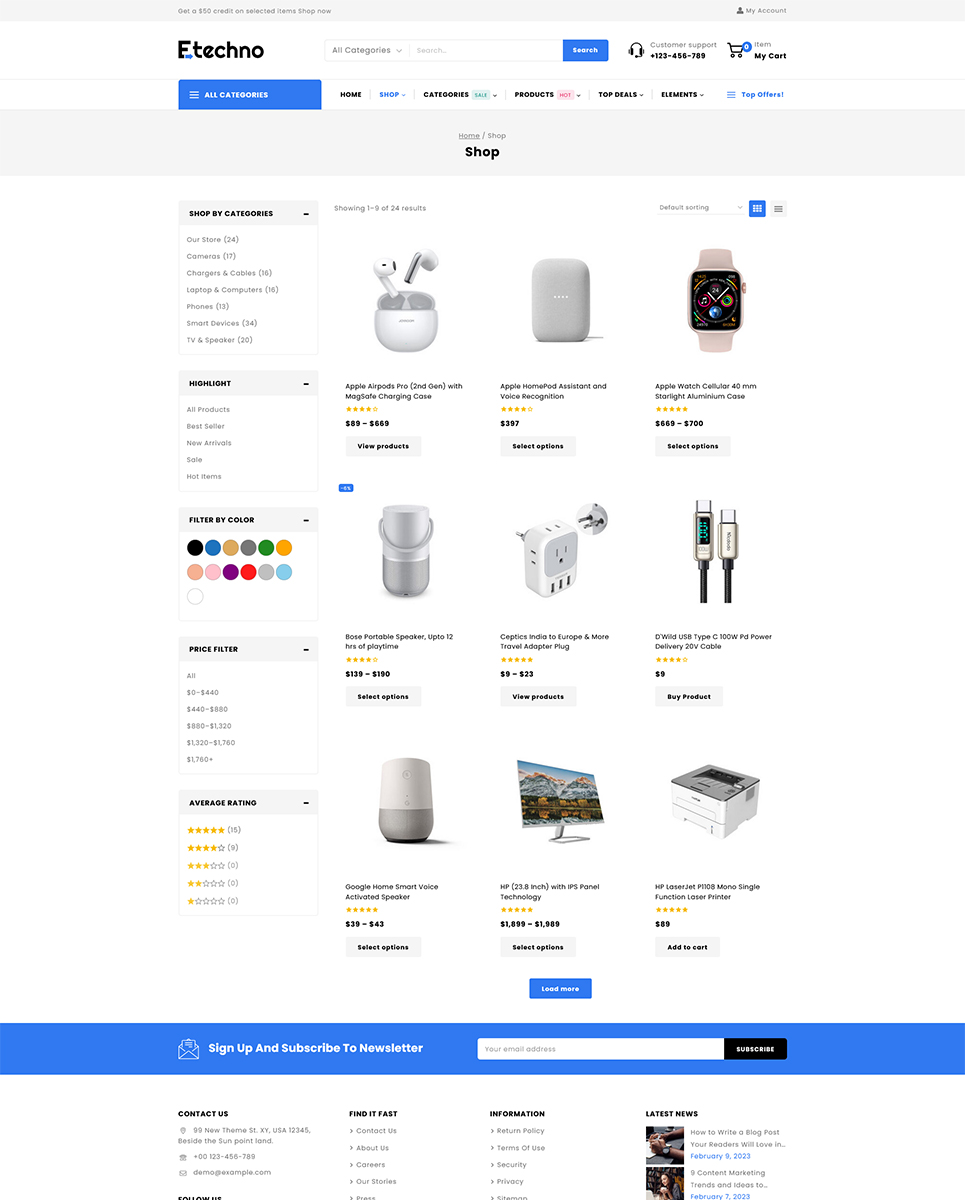
Task: Open the All Categories search dropdown
Action: point(367,50)
